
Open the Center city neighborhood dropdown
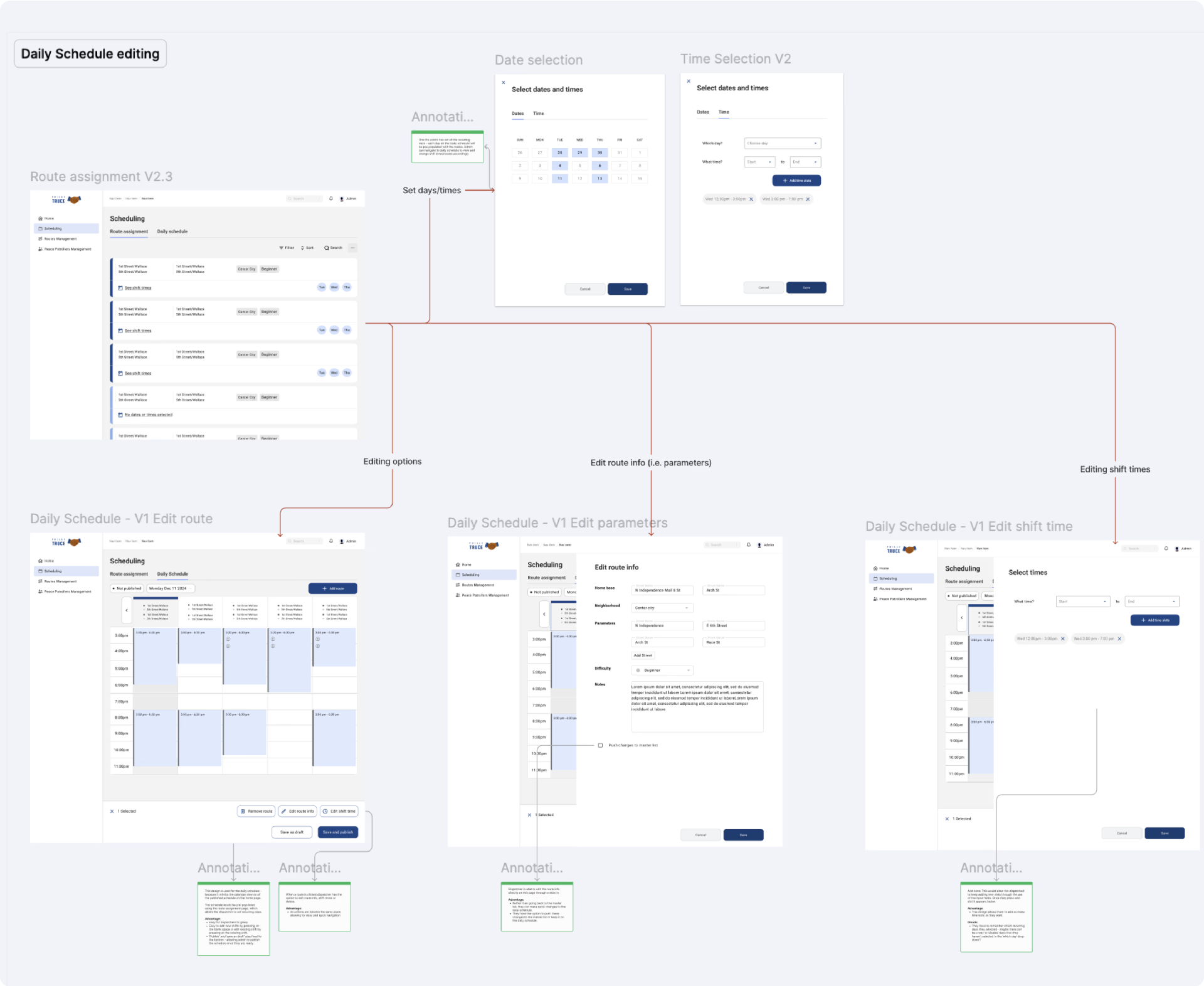click(x=662, y=608)
